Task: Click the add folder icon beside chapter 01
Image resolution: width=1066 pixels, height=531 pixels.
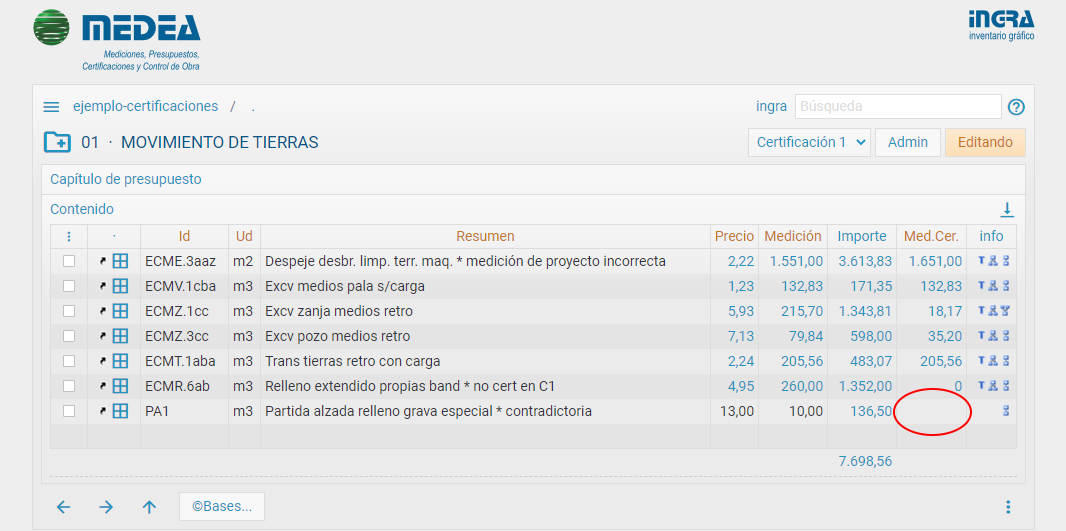Action: pyautogui.click(x=57, y=142)
